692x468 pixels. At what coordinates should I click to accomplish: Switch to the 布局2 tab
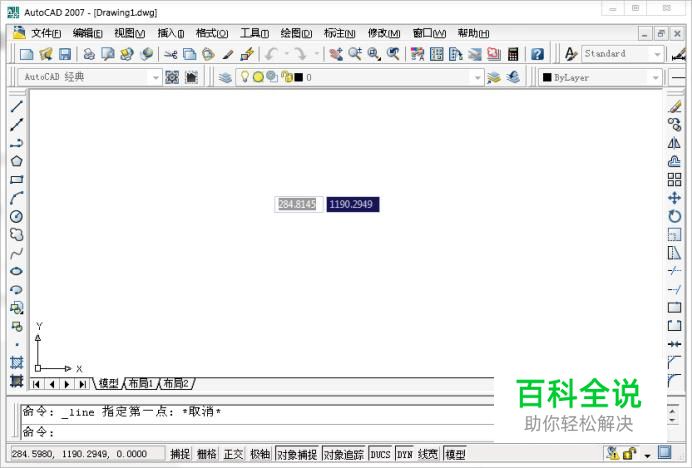pos(176,383)
